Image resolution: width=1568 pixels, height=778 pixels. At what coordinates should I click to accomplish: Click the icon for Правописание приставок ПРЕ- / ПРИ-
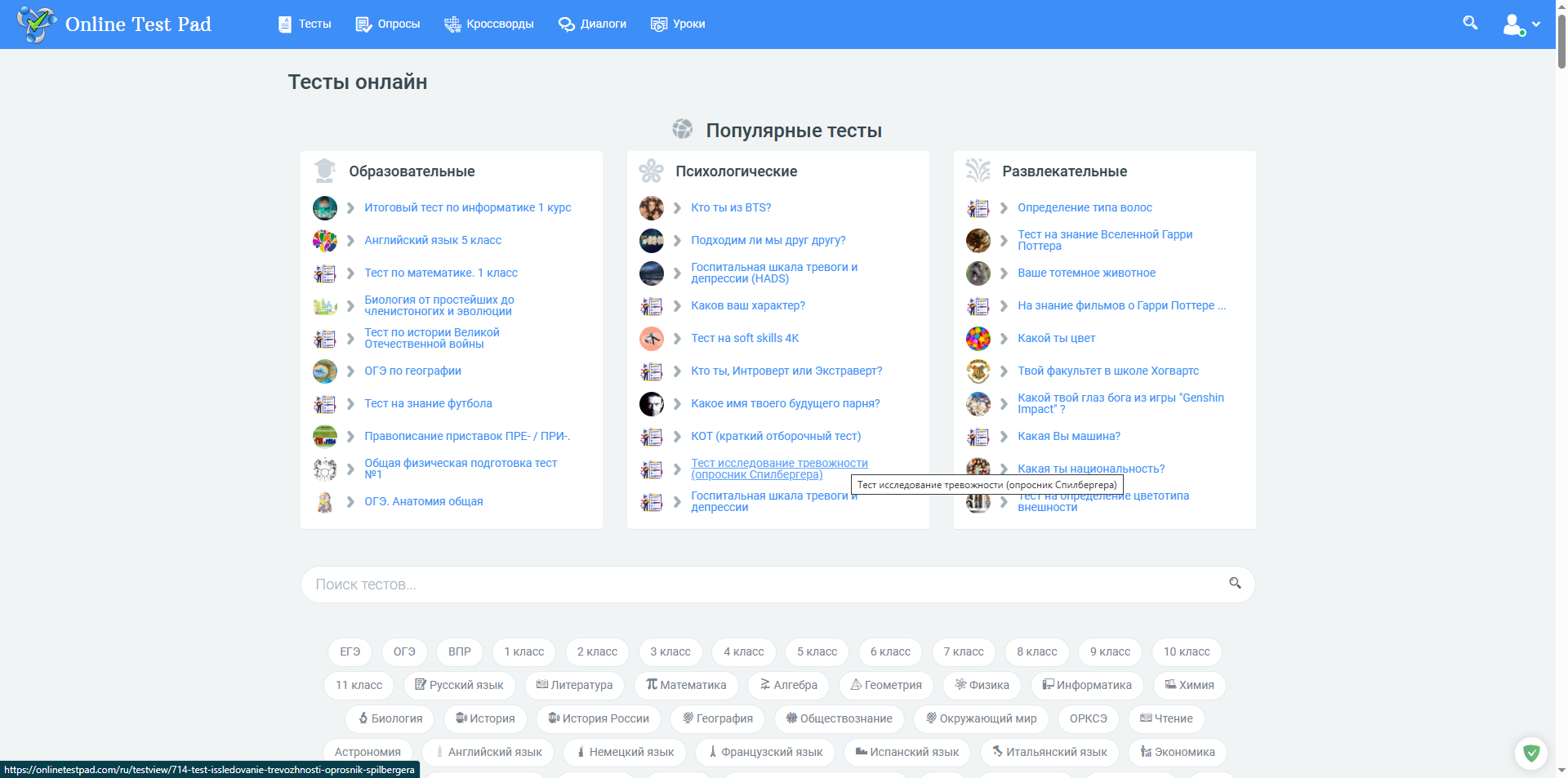(x=325, y=437)
